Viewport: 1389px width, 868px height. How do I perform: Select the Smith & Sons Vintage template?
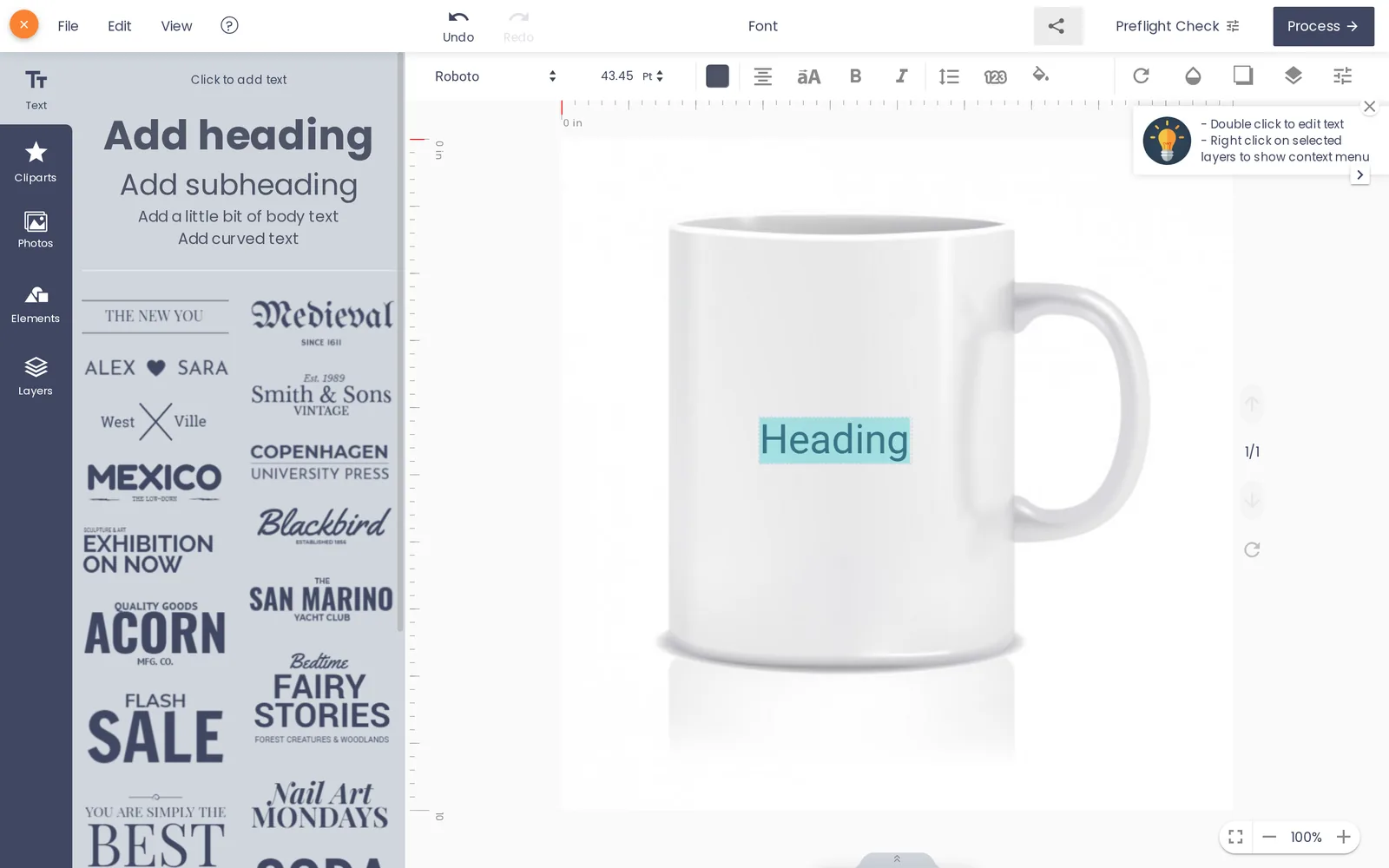pyautogui.click(x=321, y=395)
